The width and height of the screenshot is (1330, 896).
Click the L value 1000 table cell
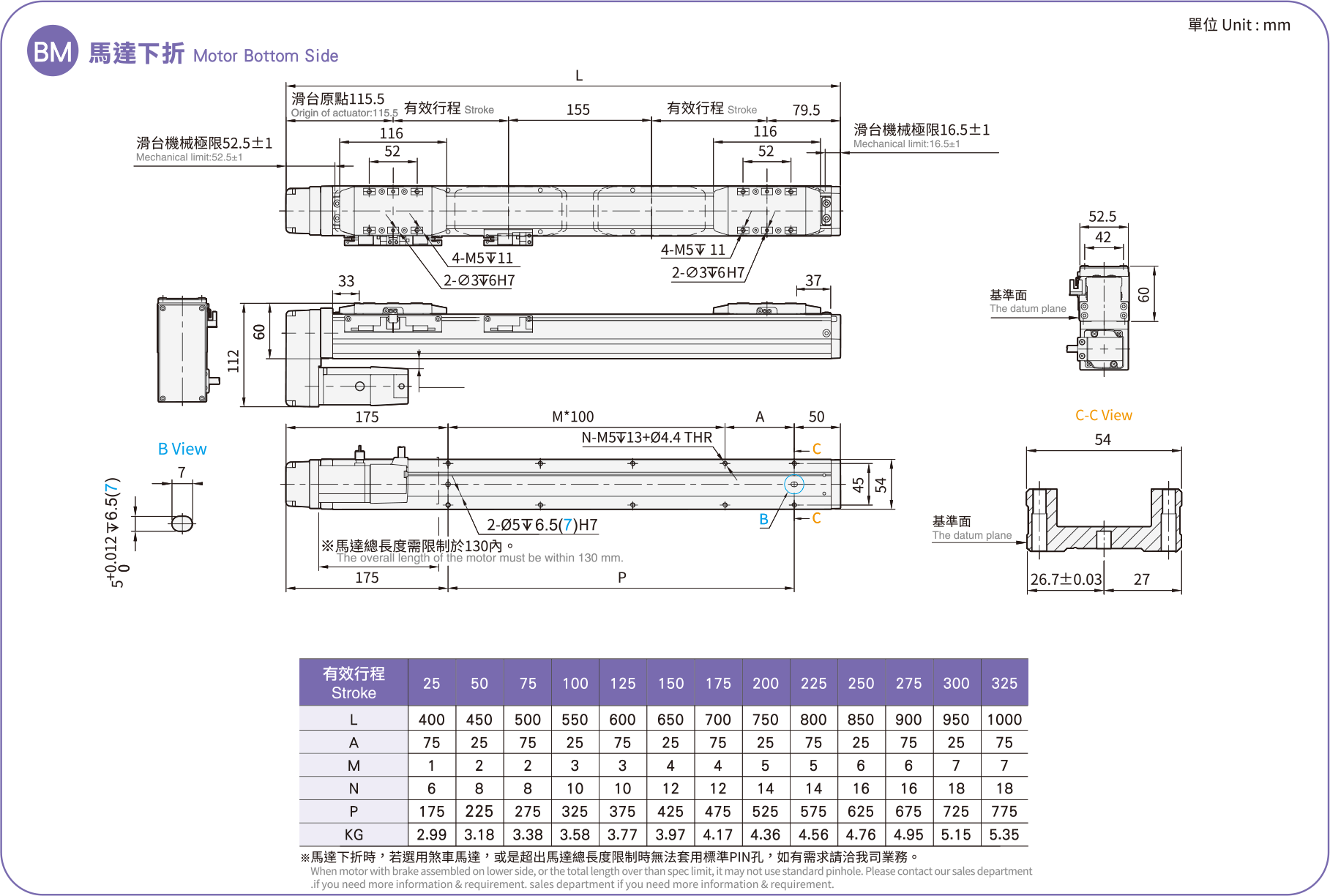pos(1004,720)
